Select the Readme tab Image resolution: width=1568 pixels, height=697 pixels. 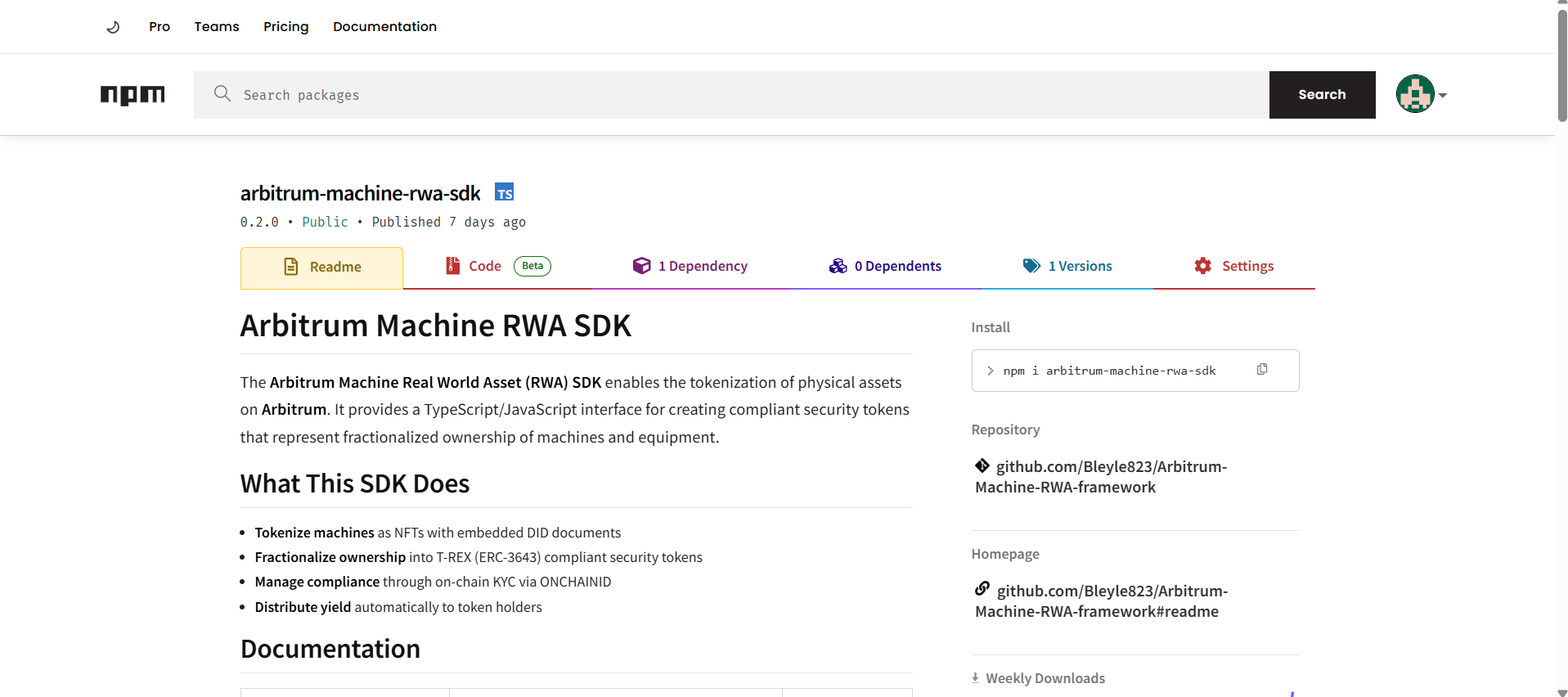[x=321, y=268]
